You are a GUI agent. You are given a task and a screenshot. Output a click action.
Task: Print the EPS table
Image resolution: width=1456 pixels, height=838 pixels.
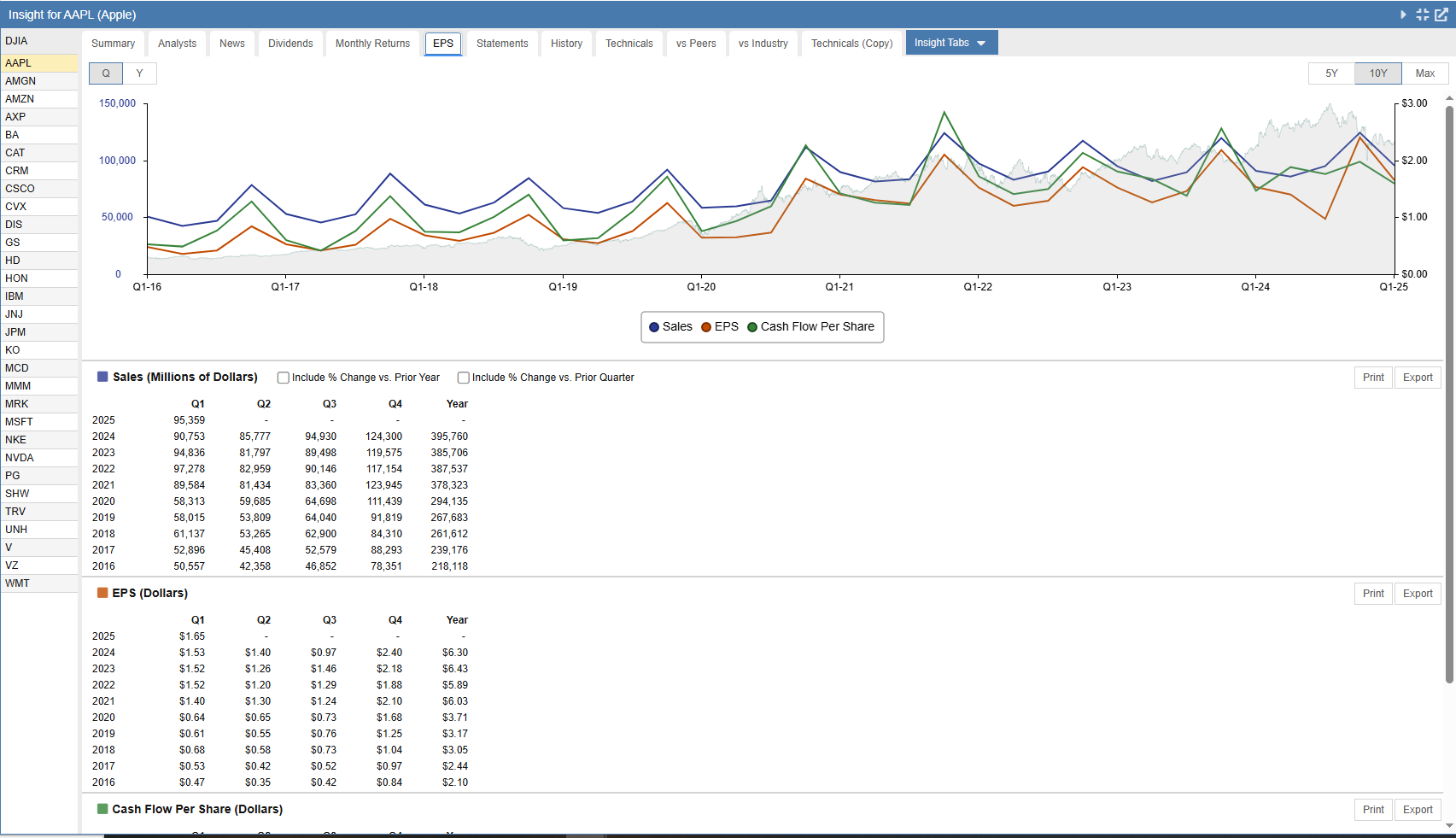click(x=1373, y=594)
